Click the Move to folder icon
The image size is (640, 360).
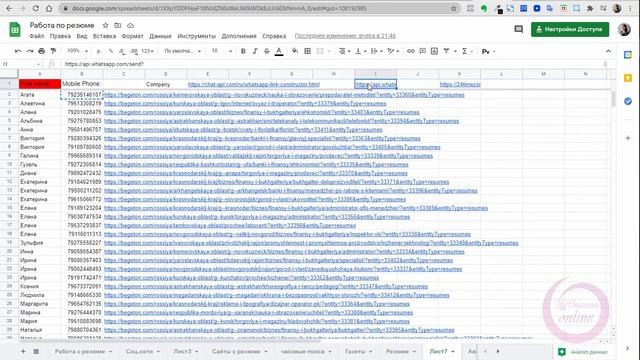click(x=118, y=25)
